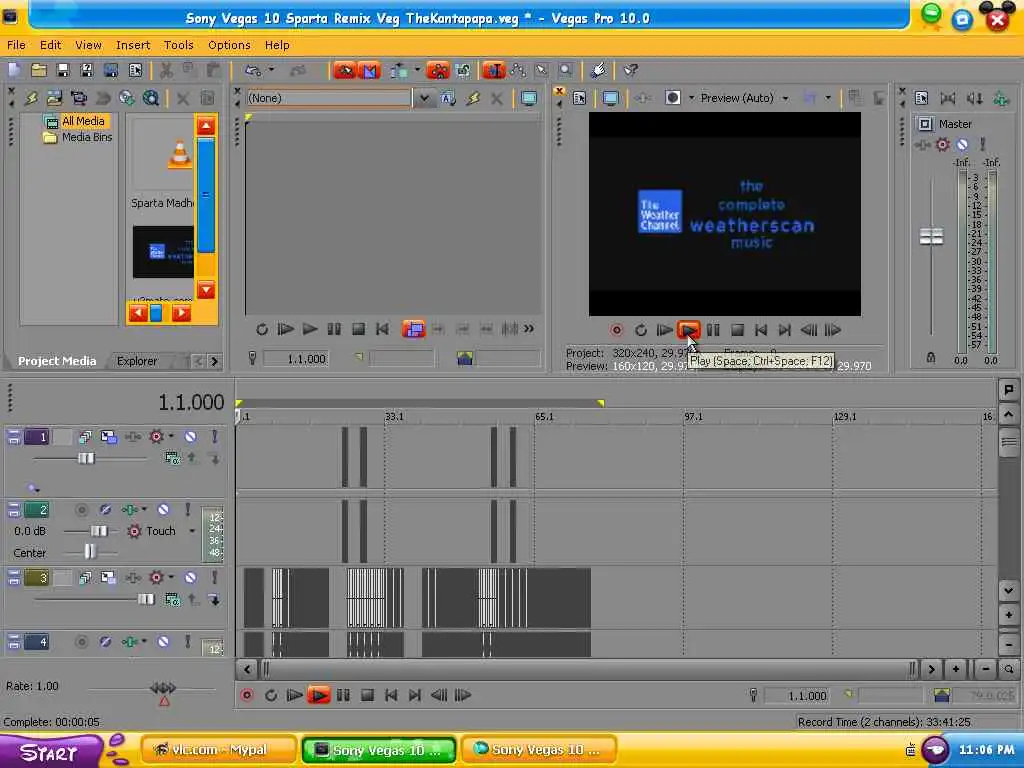The height and width of the screenshot is (768, 1024).
Task: Click the weatherscan media thumbnail
Action: tap(163, 252)
